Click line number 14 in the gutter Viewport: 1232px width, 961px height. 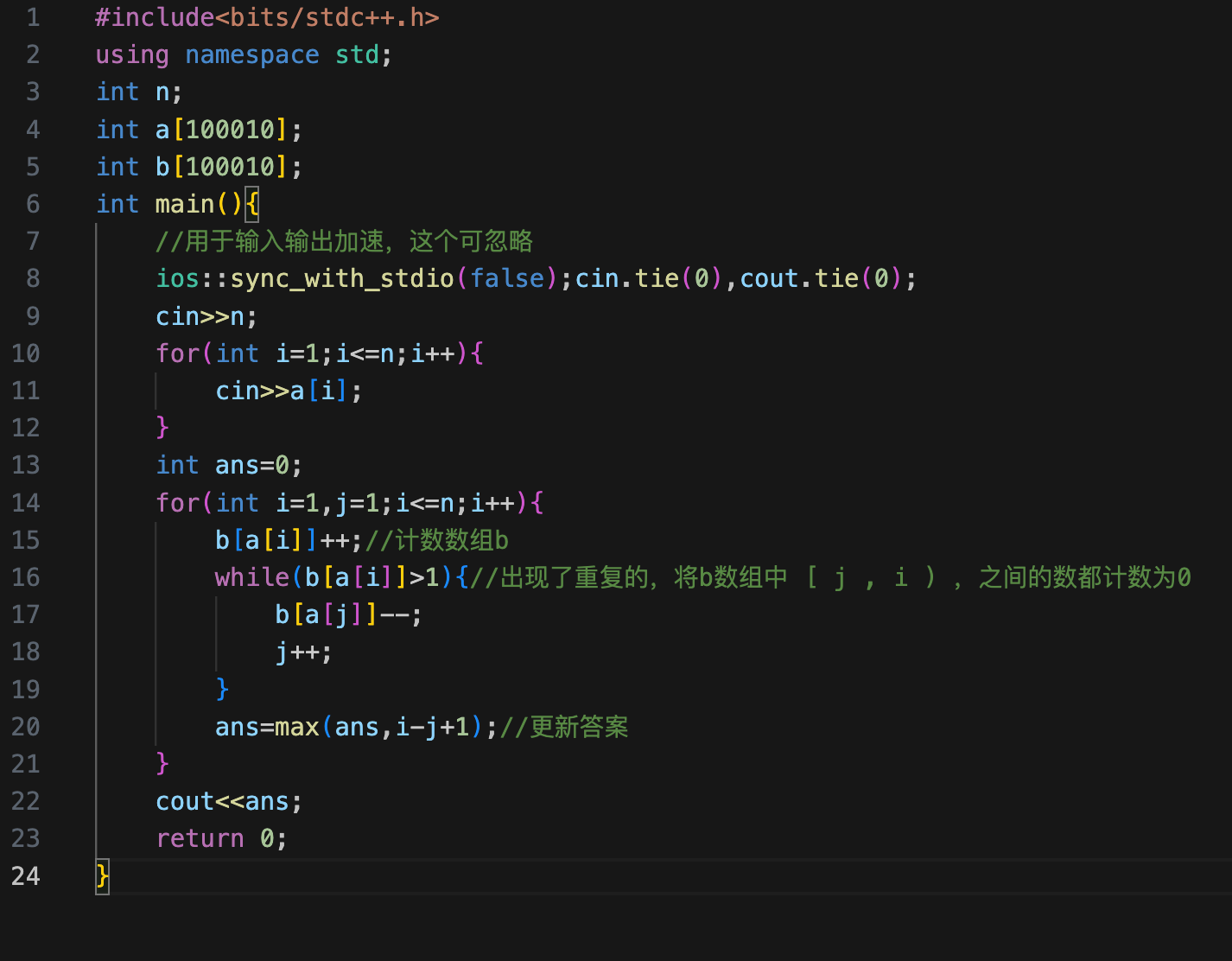26,503
